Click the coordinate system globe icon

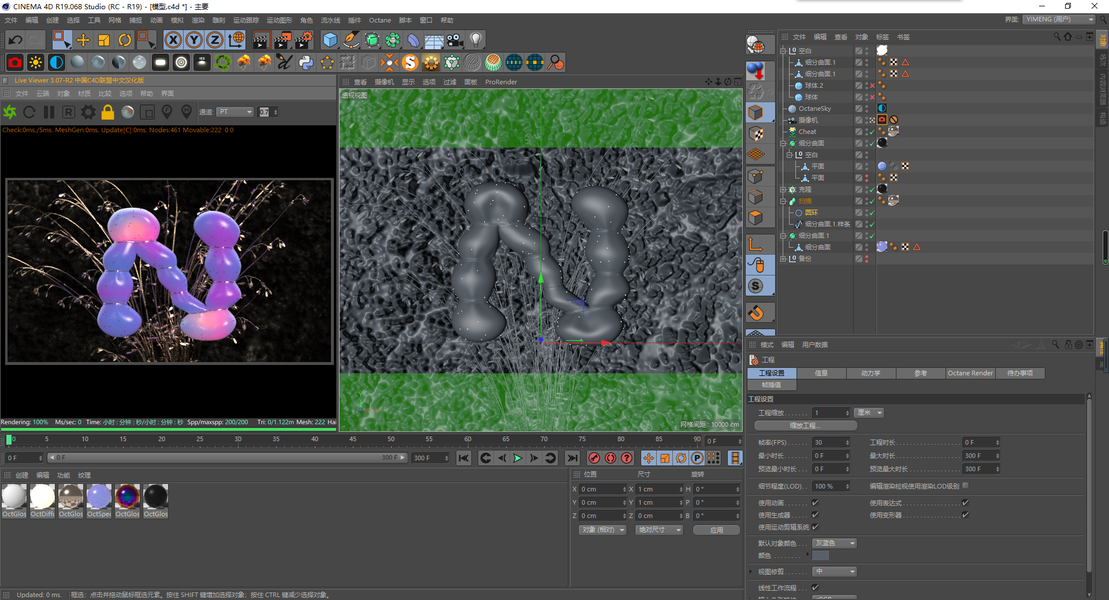pyautogui.click(x=236, y=40)
